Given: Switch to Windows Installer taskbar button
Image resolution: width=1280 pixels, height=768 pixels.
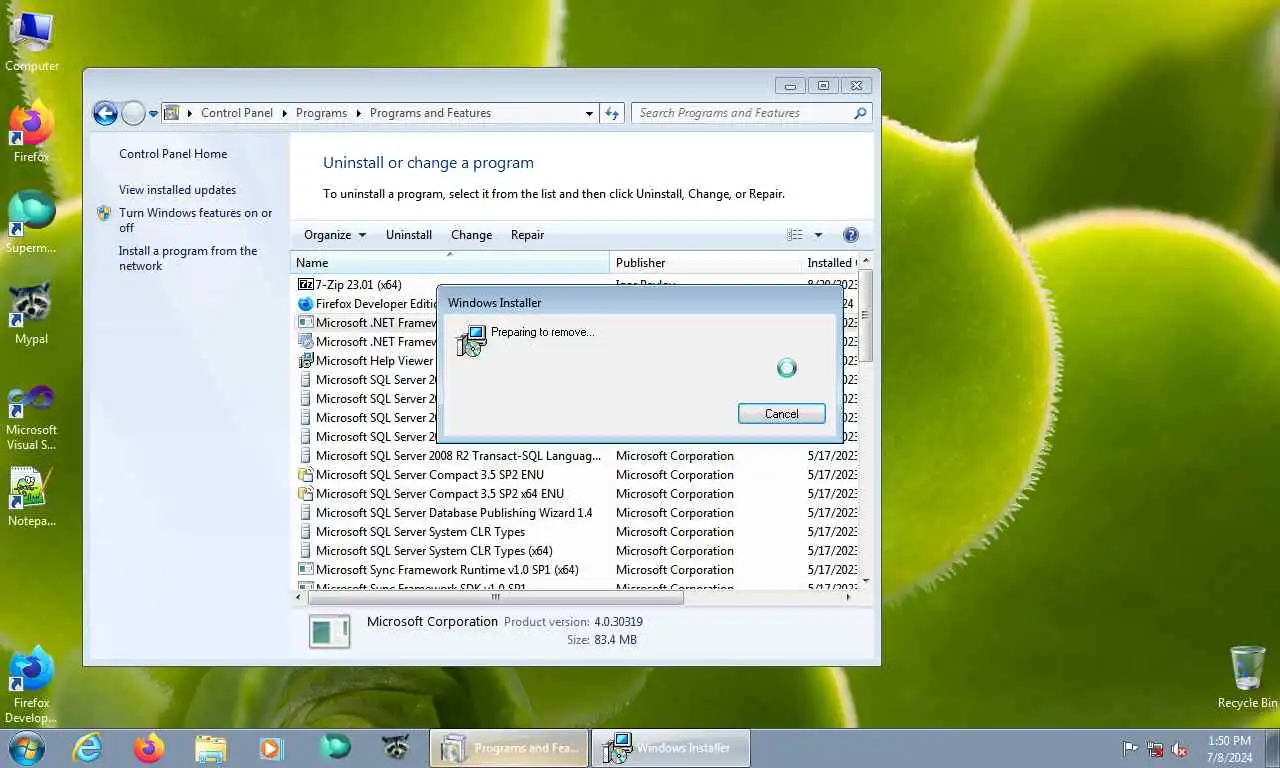Looking at the screenshot, I should (671, 748).
